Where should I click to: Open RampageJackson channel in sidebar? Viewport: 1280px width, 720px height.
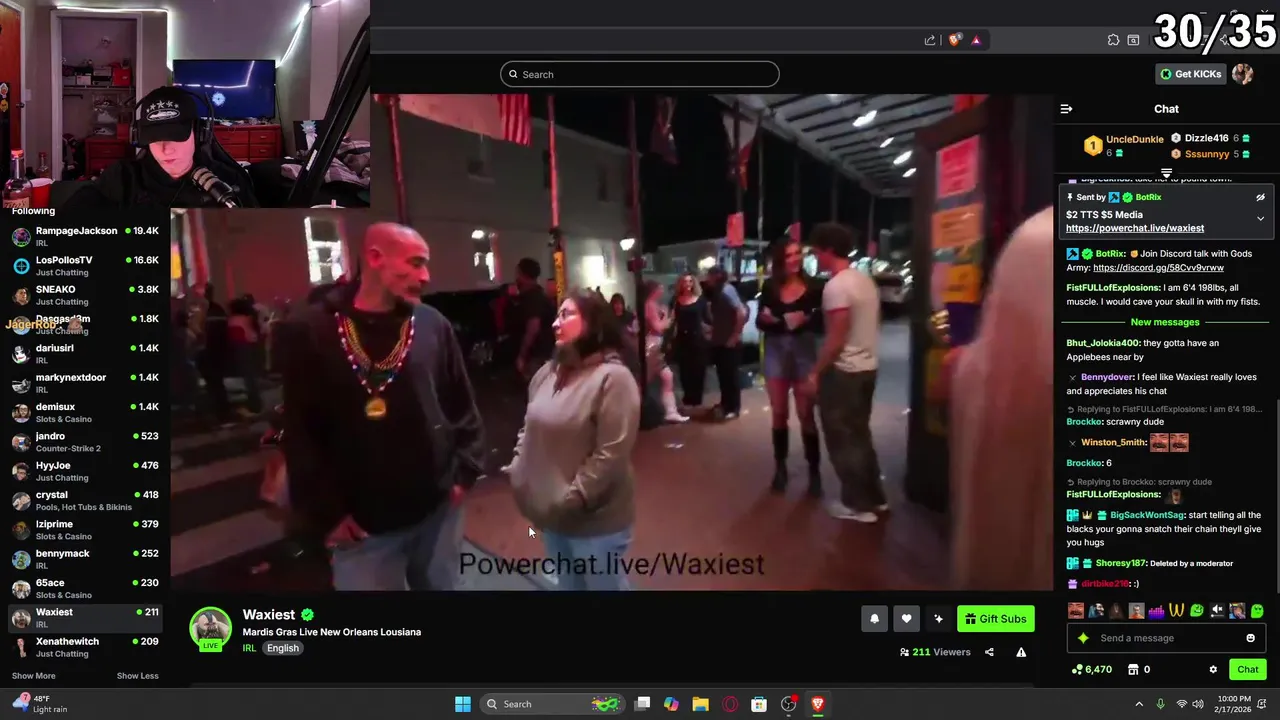pyautogui.click(x=85, y=236)
